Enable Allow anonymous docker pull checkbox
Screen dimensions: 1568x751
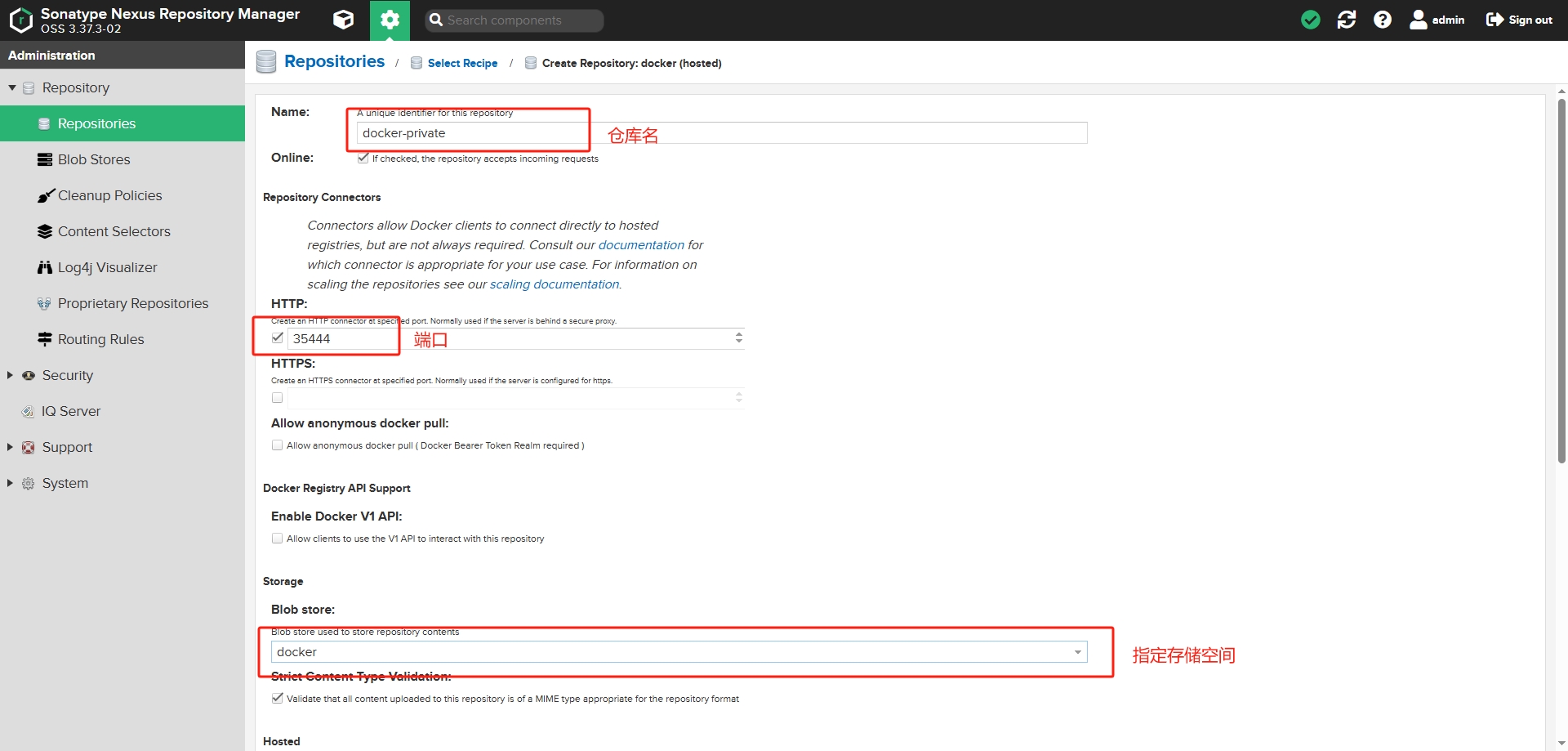tap(278, 445)
